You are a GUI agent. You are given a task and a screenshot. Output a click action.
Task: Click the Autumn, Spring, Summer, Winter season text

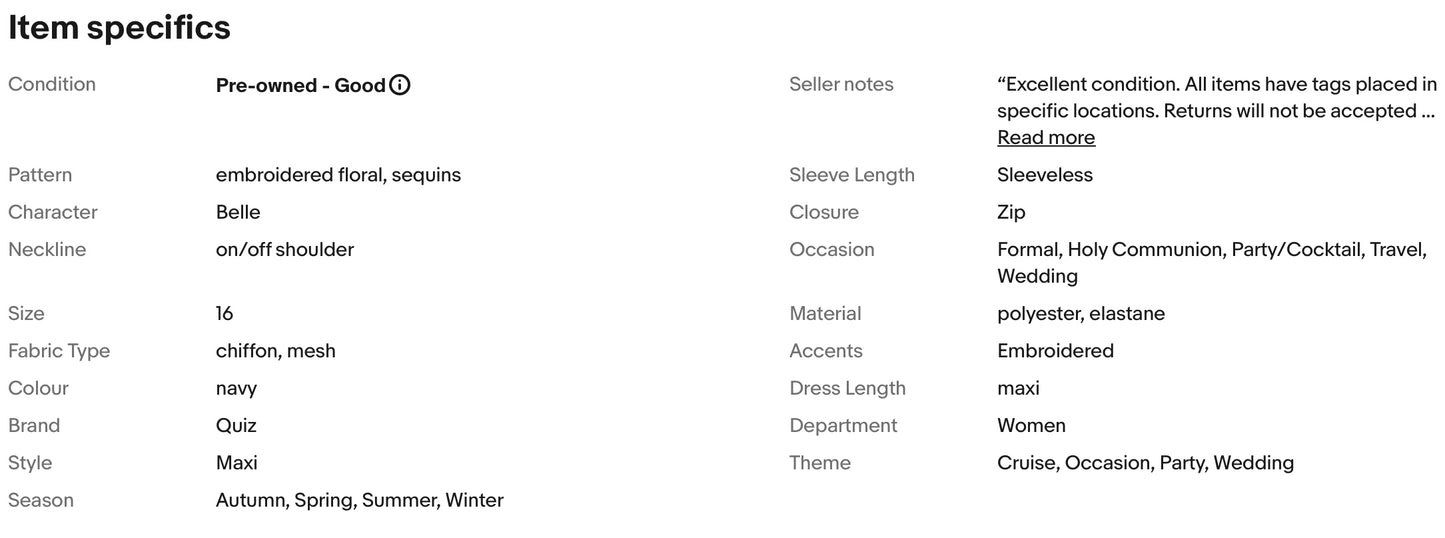pyautogui.click(x=360, y=500)
